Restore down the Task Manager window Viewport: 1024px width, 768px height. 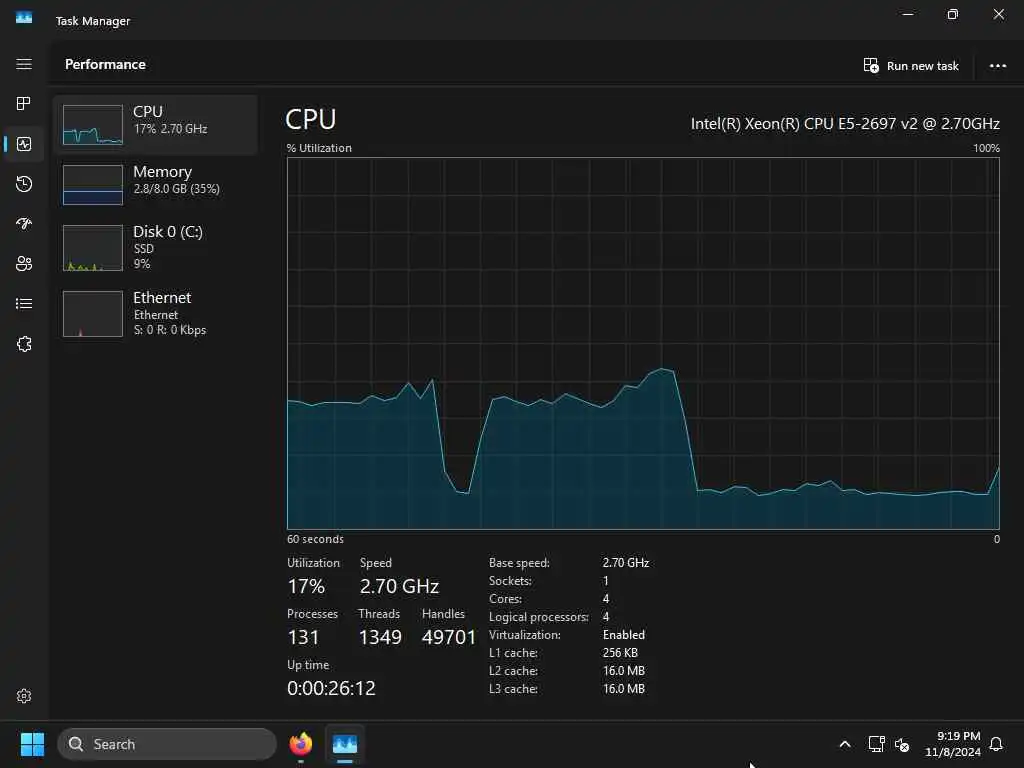click(x=953, y=14)
